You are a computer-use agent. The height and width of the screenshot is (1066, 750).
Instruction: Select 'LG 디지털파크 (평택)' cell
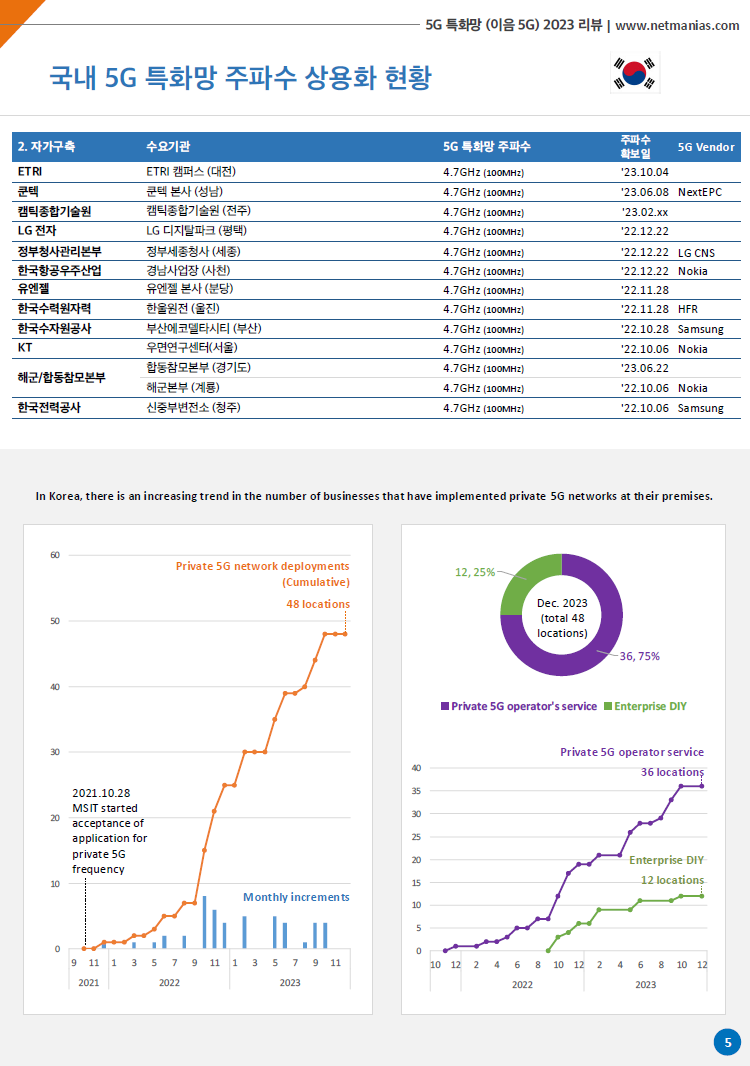click(x=197, y=230)
